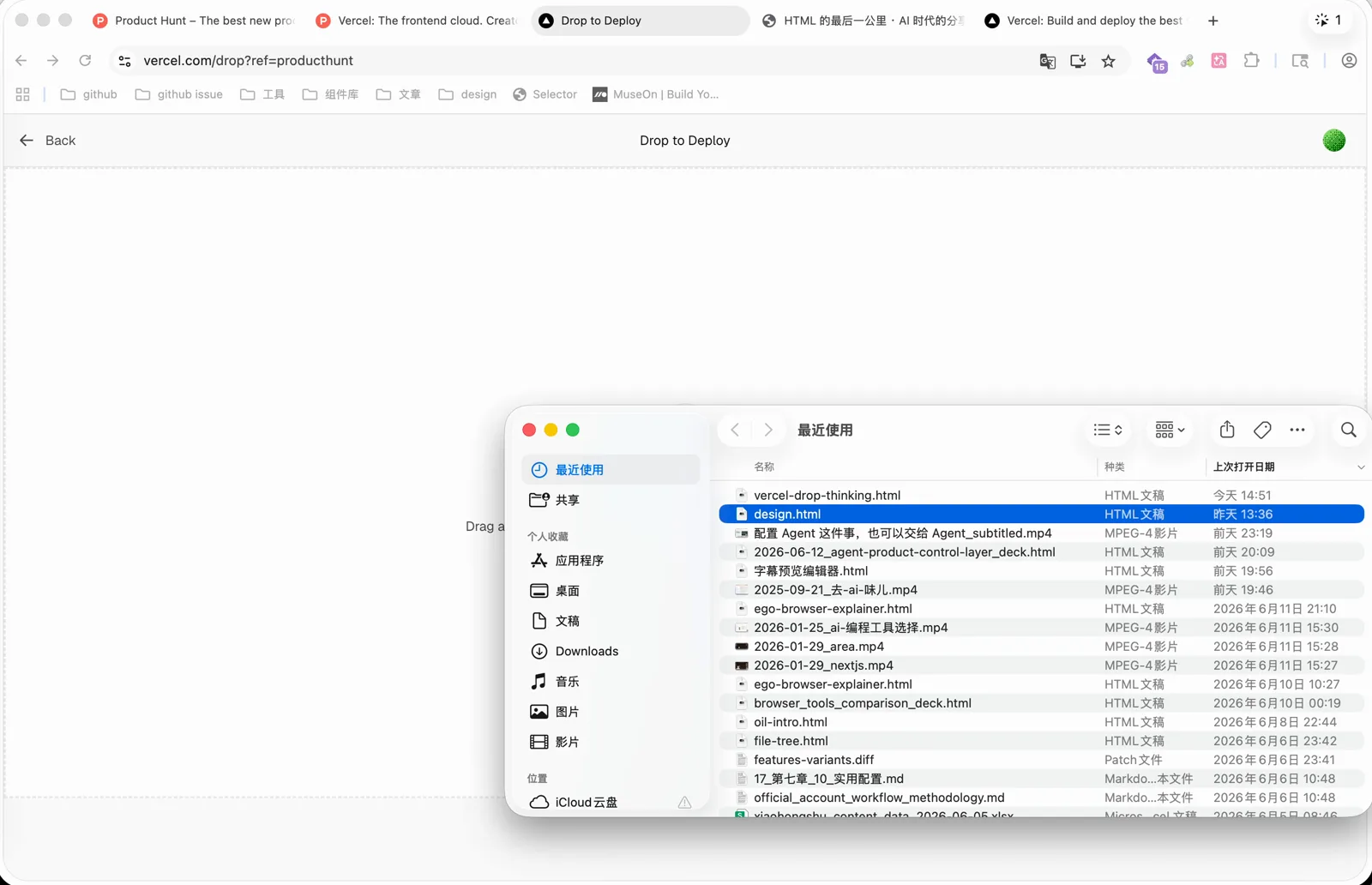The width and height of the screenshot is (1372, 885).
Task: Sort by 上次打开日期 column
Action: point(1244,467)
